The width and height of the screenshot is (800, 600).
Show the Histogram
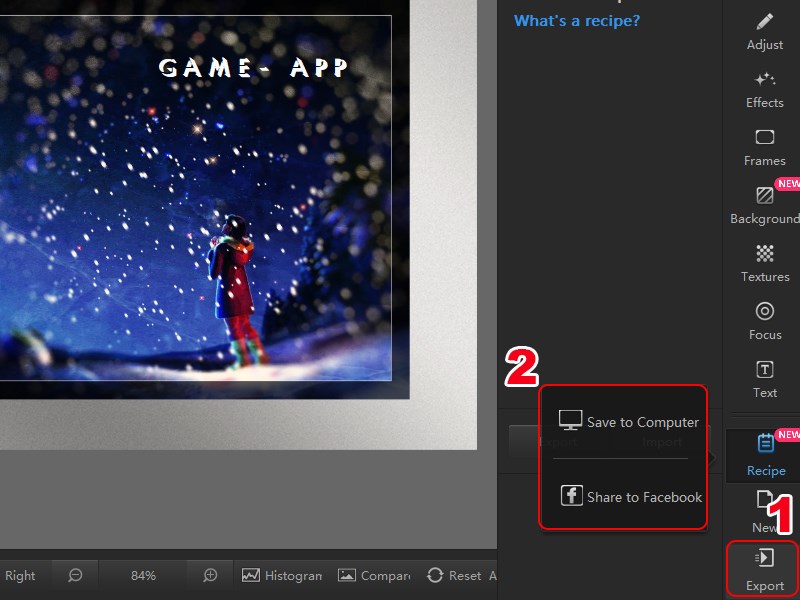point(282,576)
